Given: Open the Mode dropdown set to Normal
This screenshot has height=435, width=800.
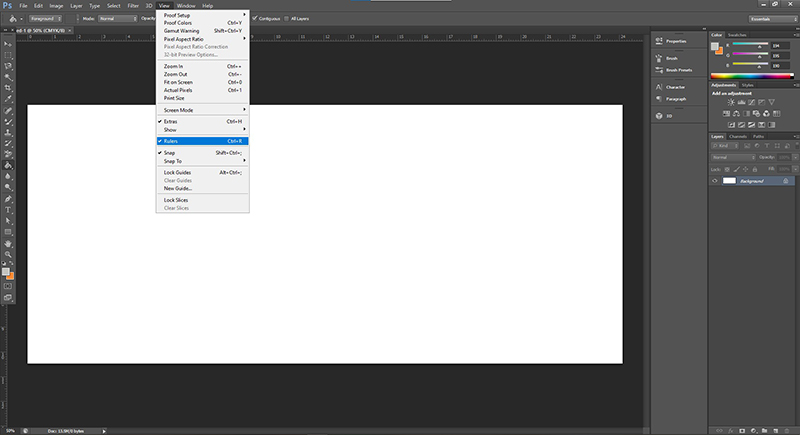Looking at the screenshot, I should coord(119,18).
